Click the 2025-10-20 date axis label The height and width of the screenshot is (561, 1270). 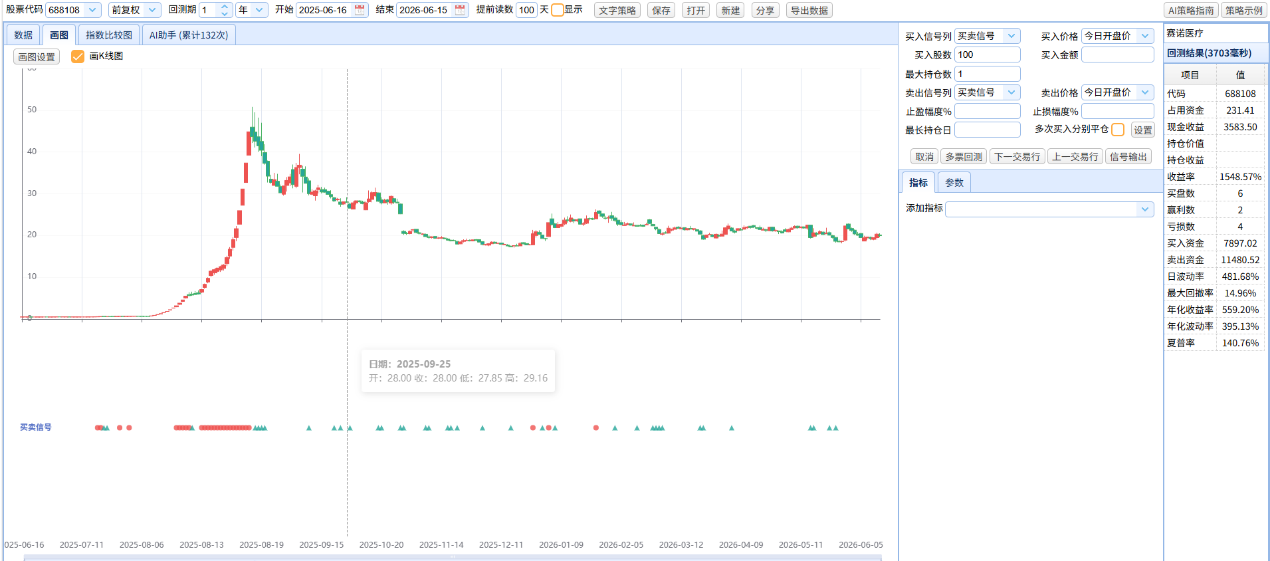click(381, 545)
